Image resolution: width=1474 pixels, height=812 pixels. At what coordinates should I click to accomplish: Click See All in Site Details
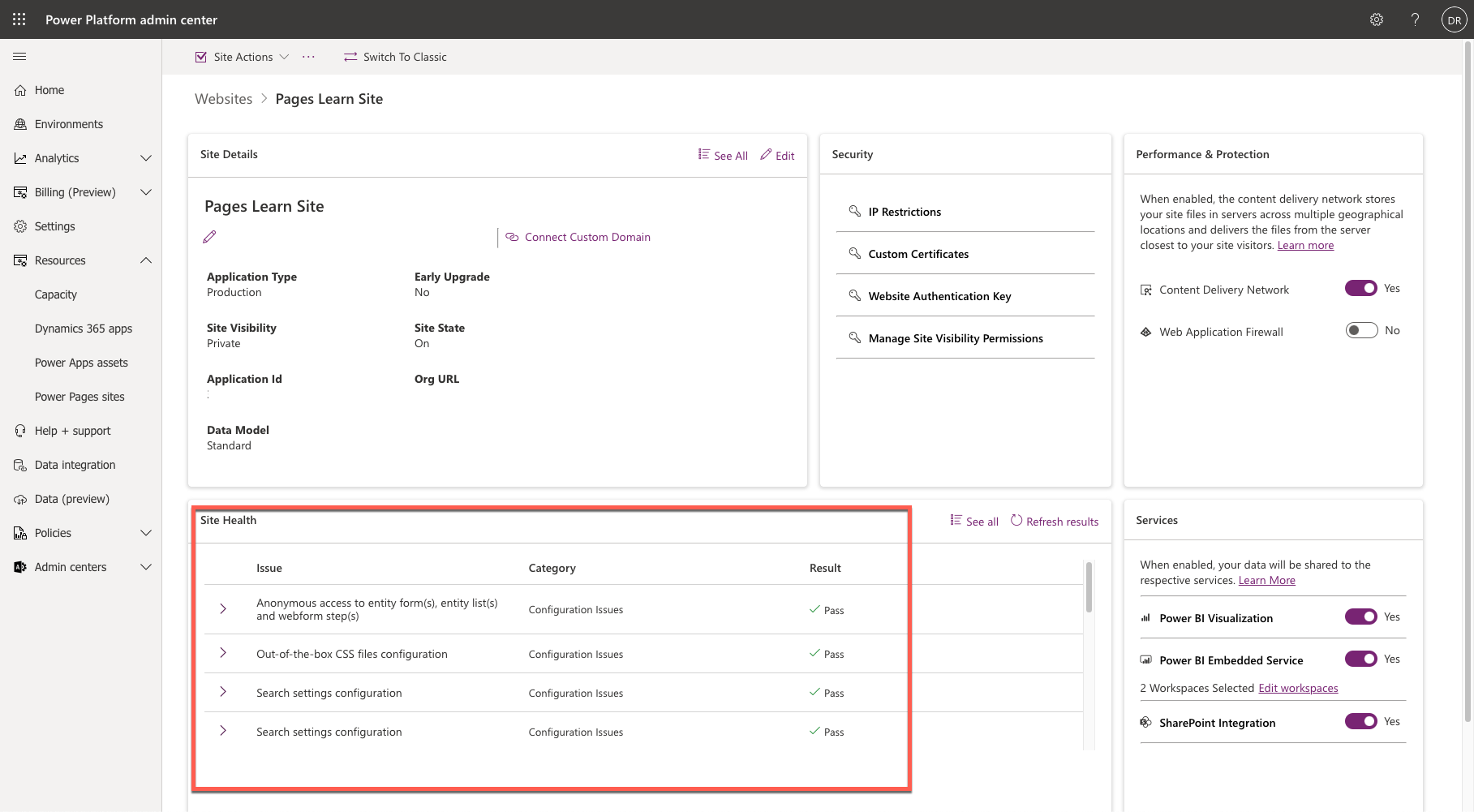click(x=723, y=155)
